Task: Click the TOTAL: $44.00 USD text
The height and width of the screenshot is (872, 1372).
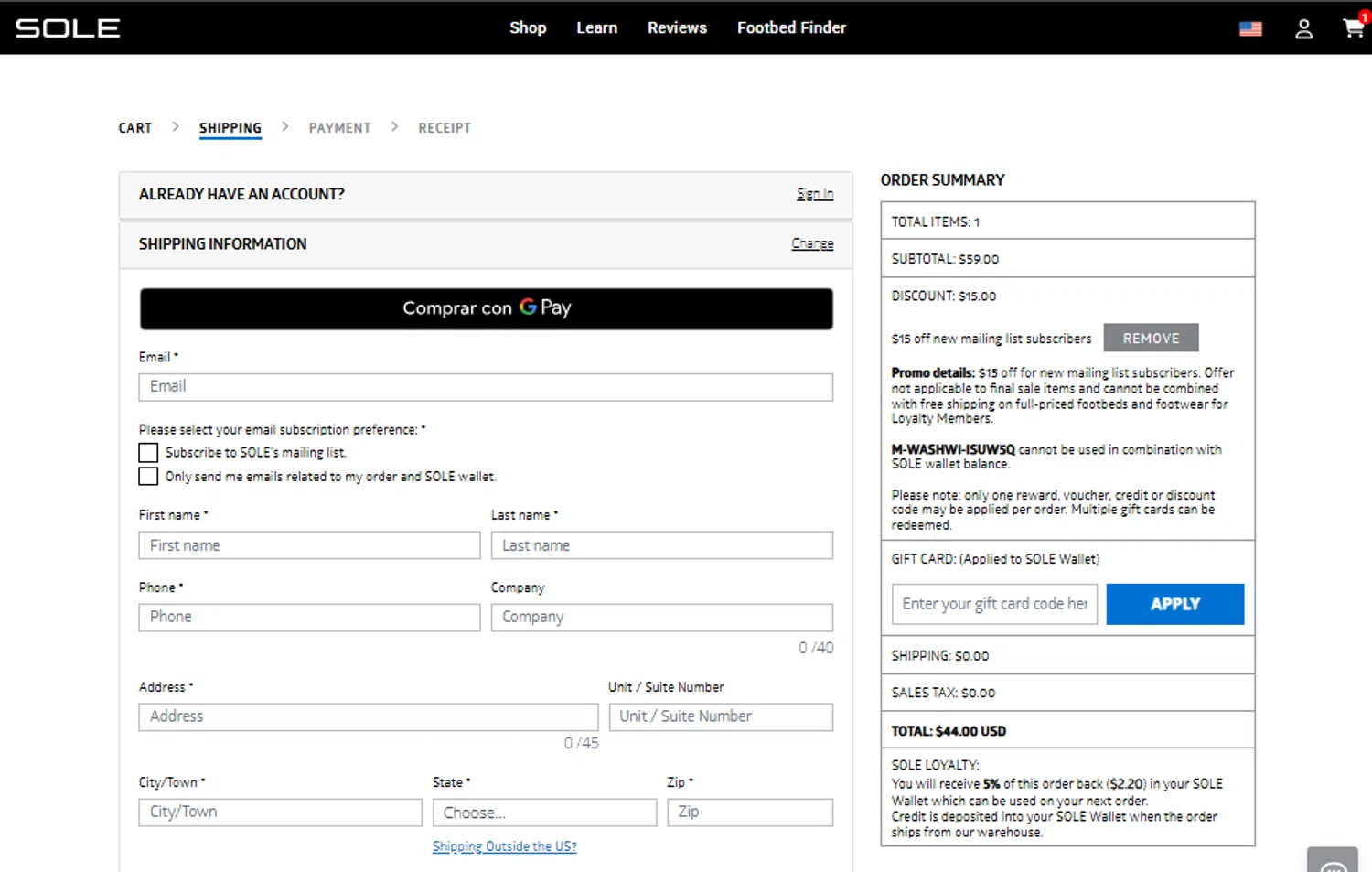Action: point(949,731)
